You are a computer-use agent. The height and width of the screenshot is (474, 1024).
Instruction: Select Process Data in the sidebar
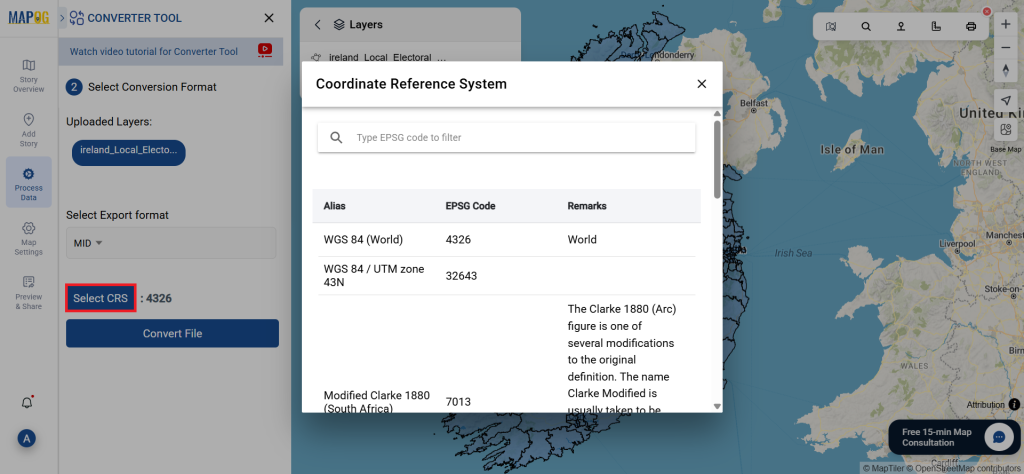(x=28, y=184)
